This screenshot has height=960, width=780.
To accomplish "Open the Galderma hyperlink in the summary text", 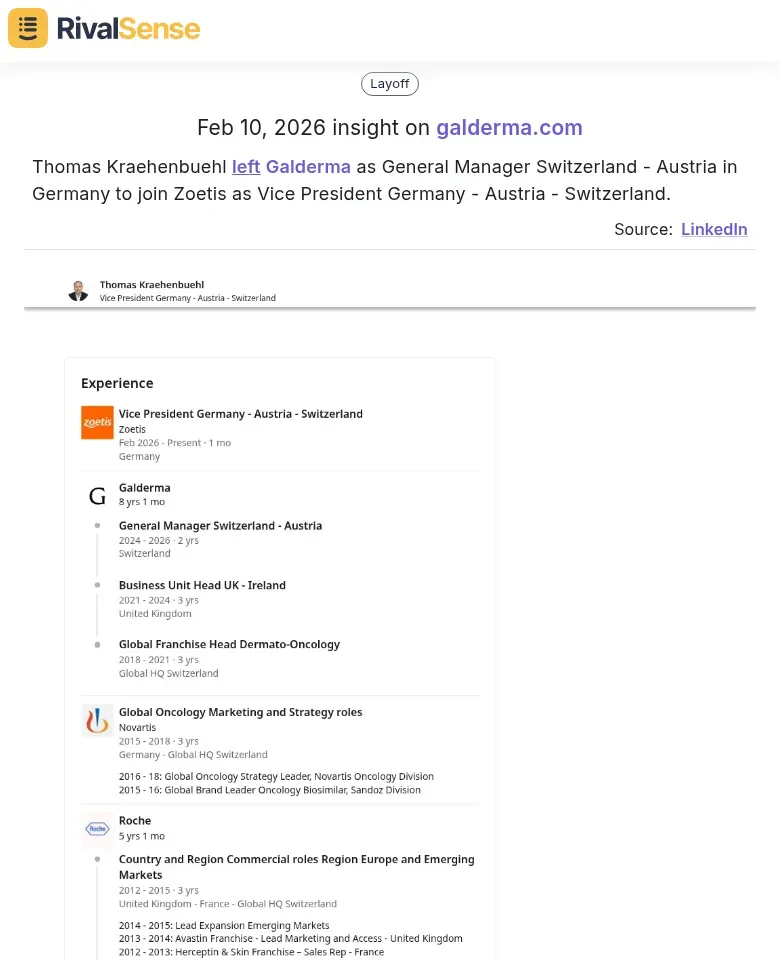I will tap(308, 167).
